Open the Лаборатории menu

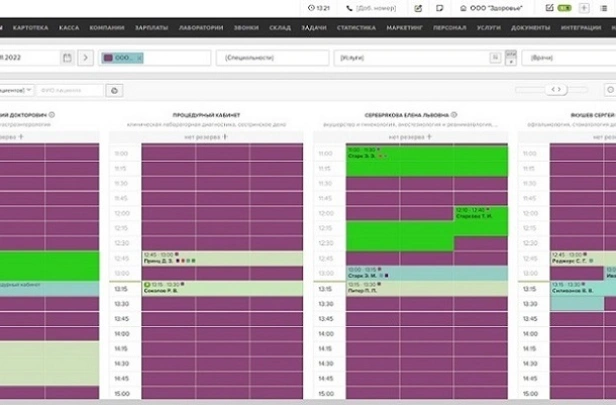201,28
